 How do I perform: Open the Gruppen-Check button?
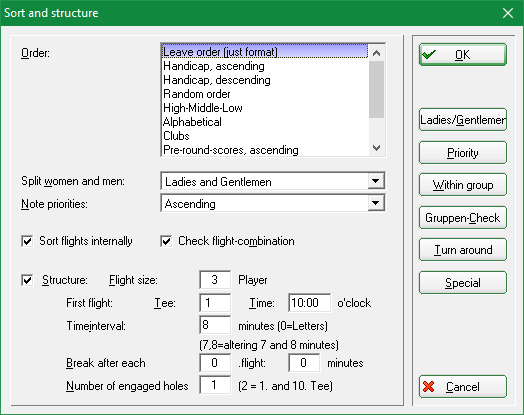(463, 218)
